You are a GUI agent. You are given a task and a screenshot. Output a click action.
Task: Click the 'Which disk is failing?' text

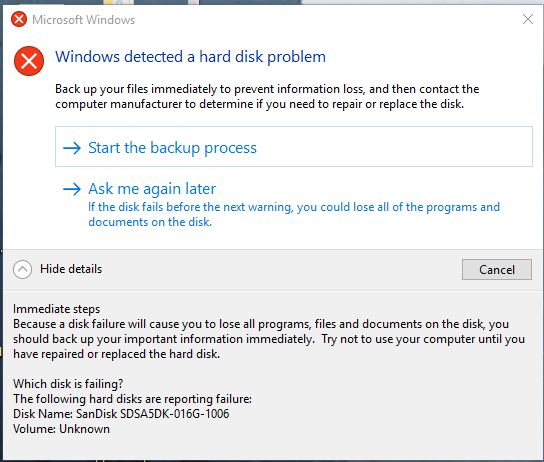68,384
